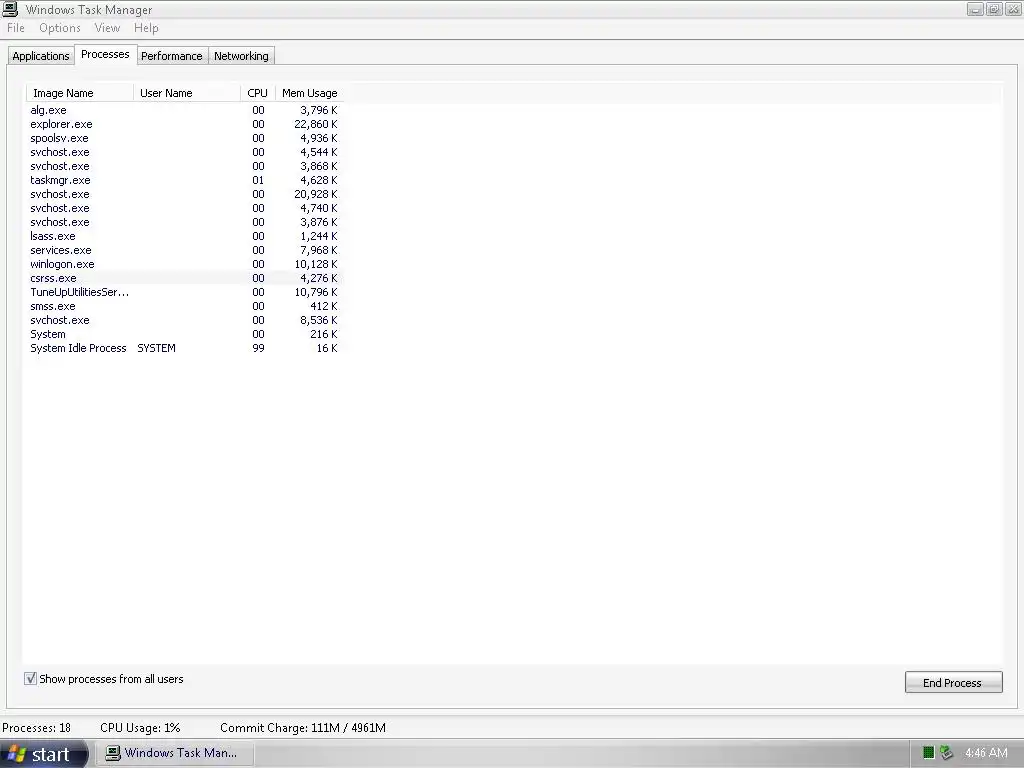Image resolution: width=1024 pixels, height=768 pixels.
Task: Click the 99 CPU value
Action: click(x=258, y=348)
